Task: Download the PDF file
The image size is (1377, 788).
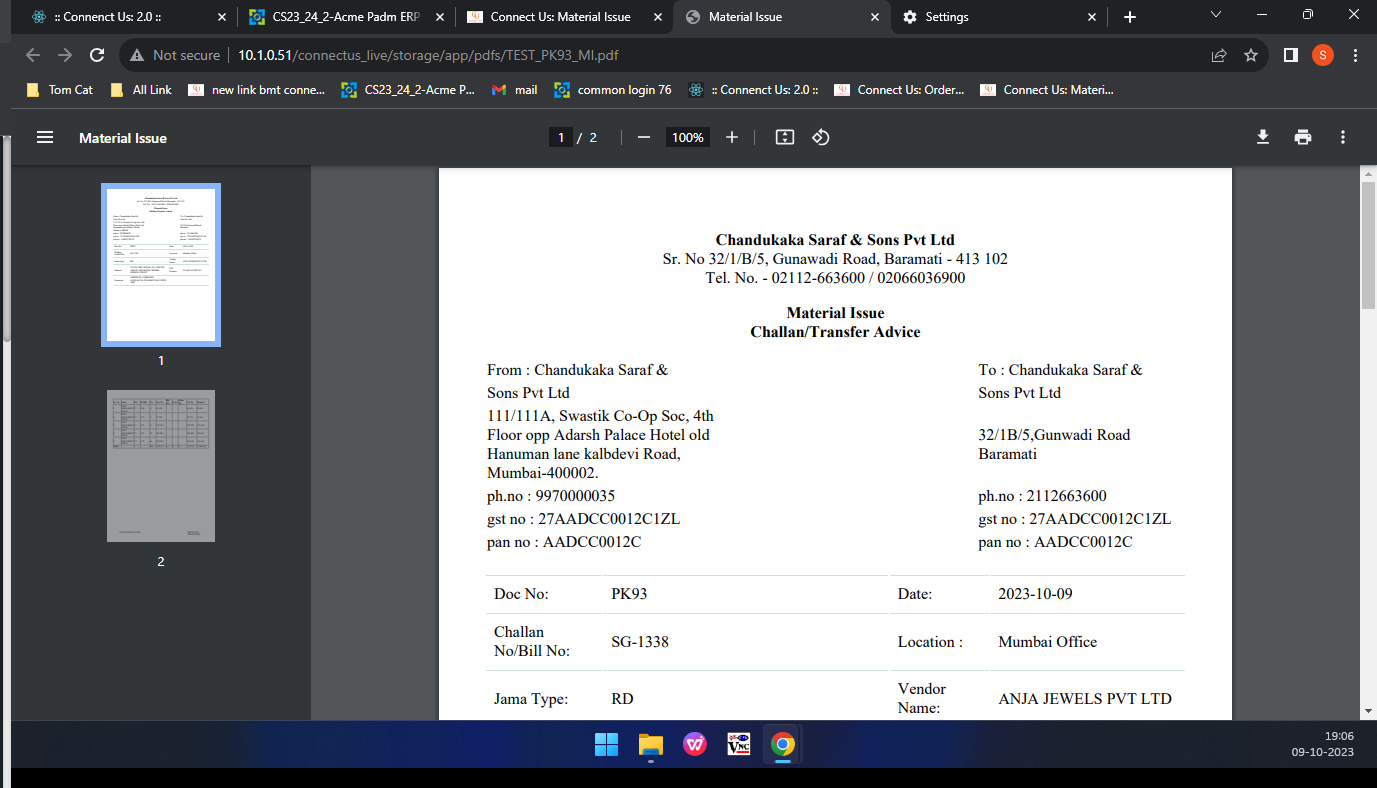Action: [1263, 137]
